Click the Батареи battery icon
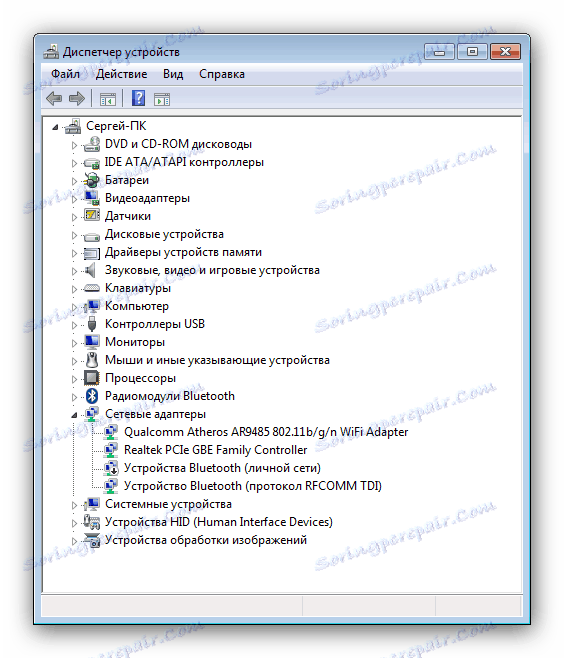This screenshot has width=564, height=658. 92,180
